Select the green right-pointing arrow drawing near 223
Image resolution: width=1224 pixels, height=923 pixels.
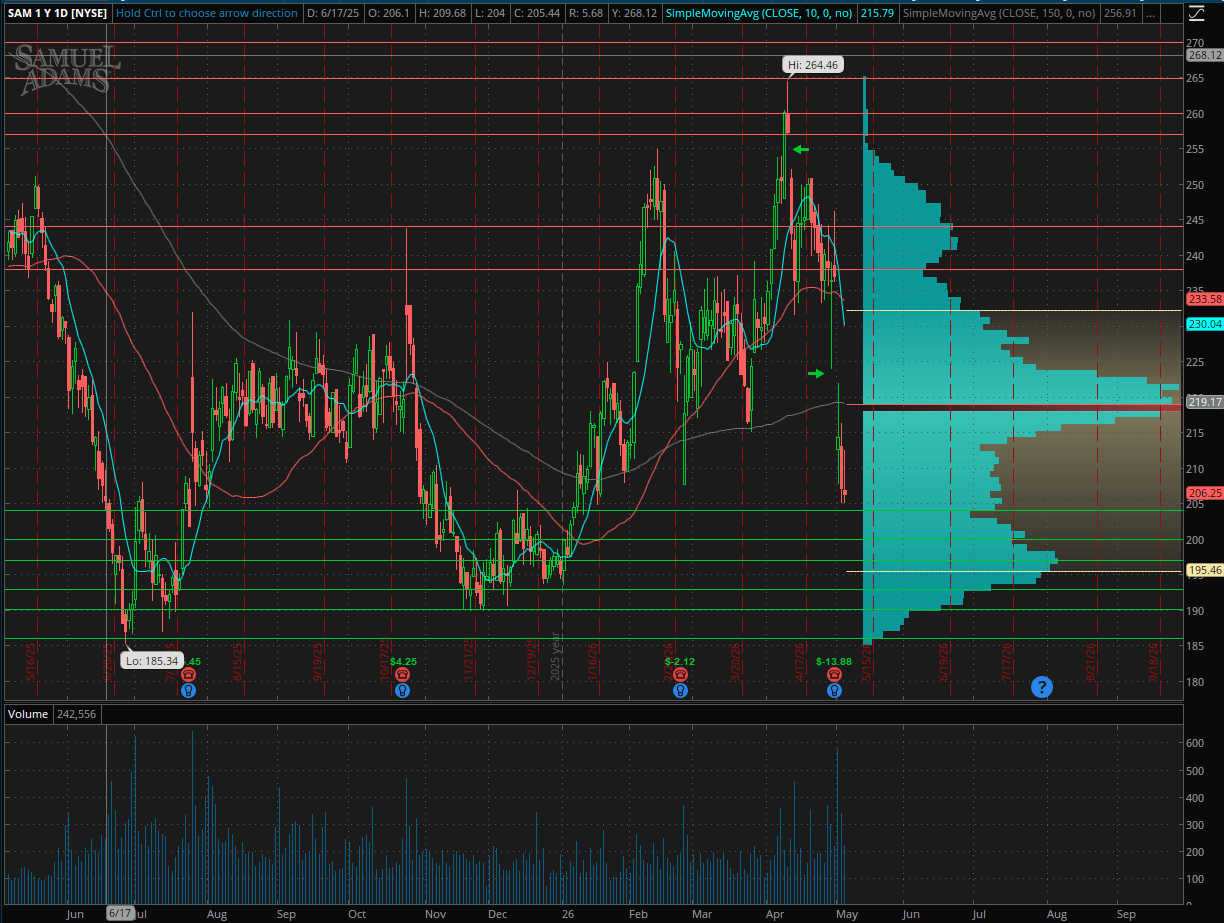tap(817, 373)
